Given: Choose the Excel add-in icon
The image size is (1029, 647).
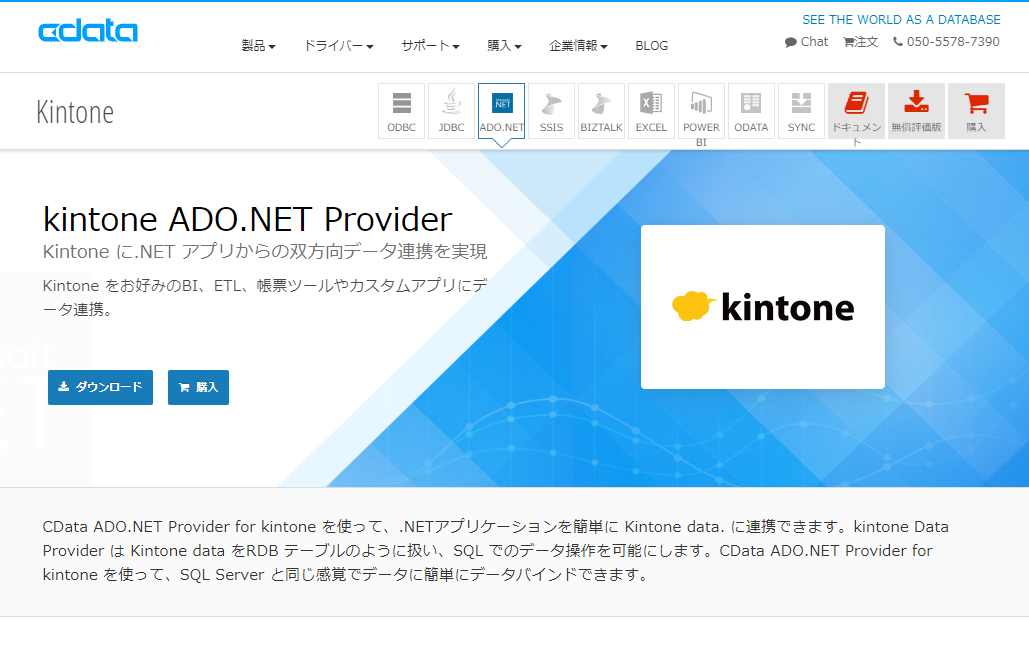Looking at the screenshot, I should click(x=651, y=111).
